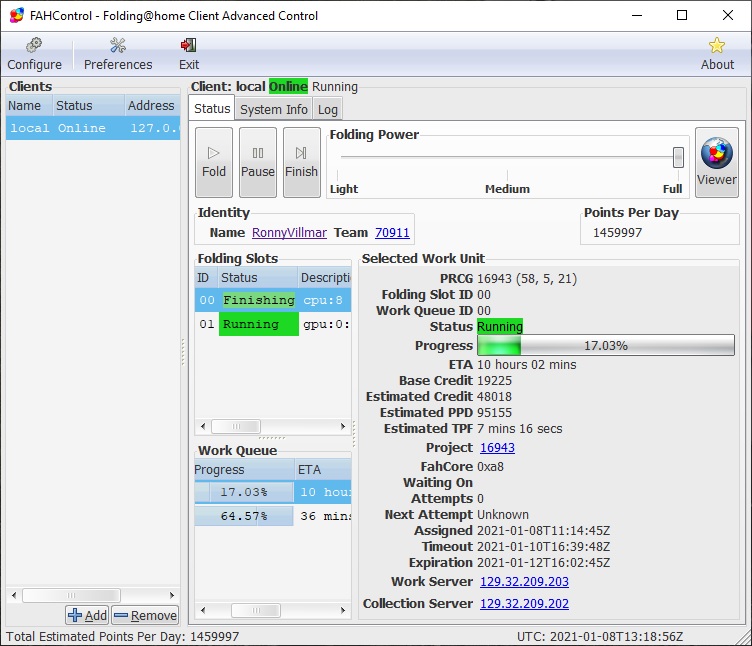Image resolution: width=752 pixels, height=646 pixels.
Task: Switch to the System Info tab
Action: pos(273,109)
